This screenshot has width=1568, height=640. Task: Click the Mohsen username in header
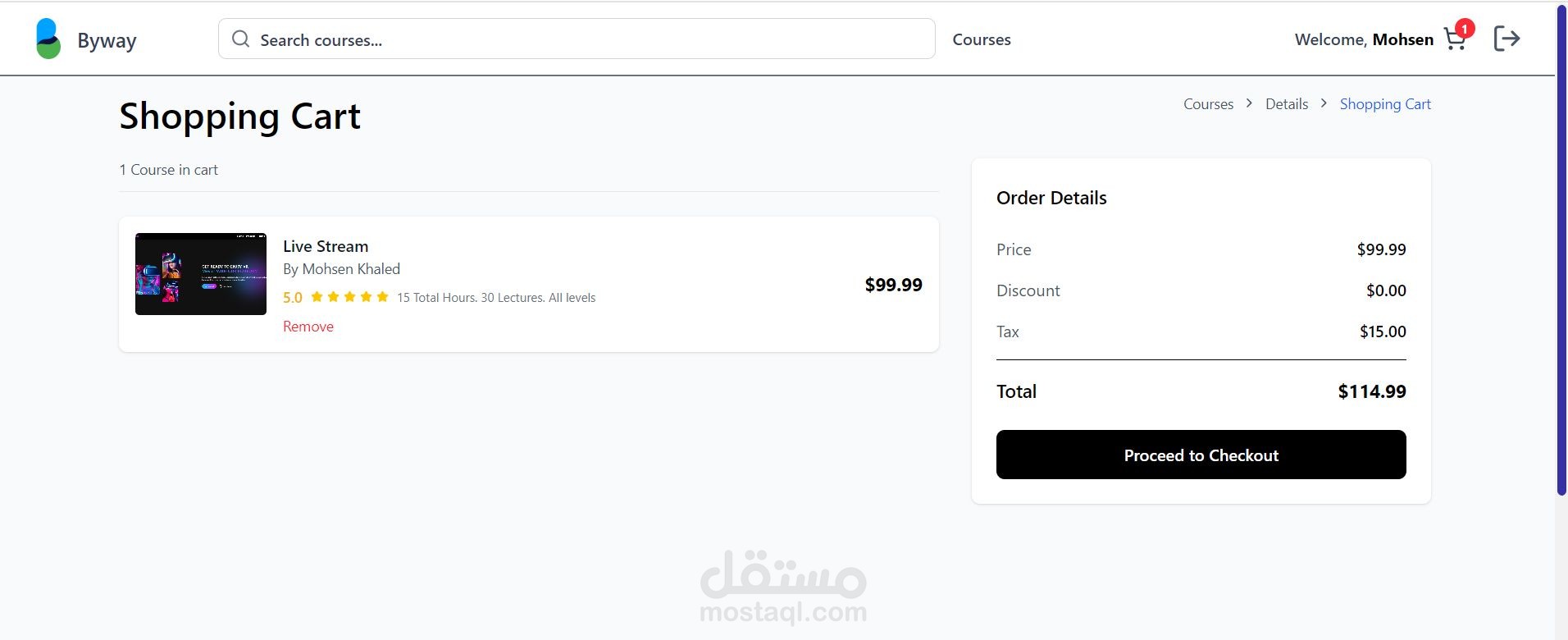pos(1402,39)
